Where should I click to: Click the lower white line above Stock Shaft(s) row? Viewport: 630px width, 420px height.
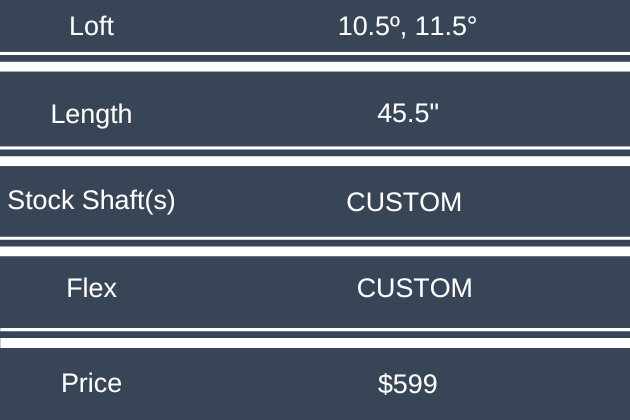click(315, 161)
